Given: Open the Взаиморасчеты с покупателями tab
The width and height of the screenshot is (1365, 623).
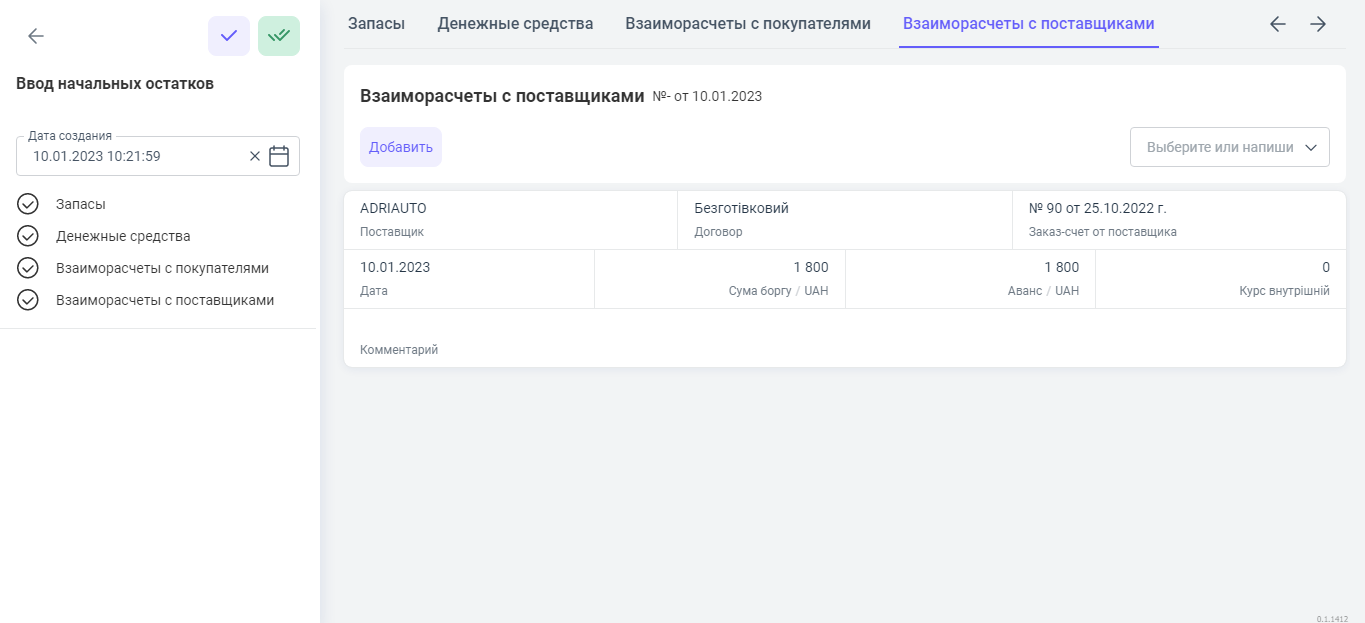Looking at the screenshot, I should click(747, 24).
